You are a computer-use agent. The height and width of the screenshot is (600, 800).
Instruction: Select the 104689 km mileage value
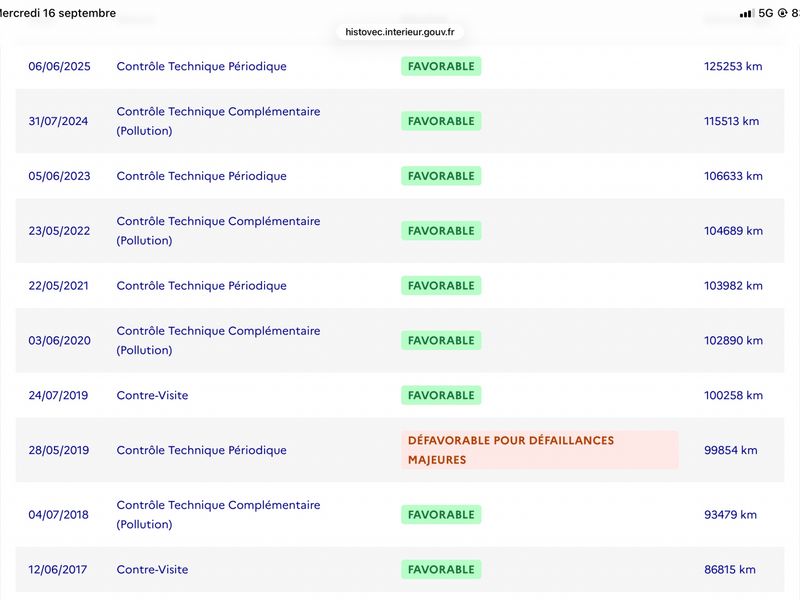click(x=733, y=231)
